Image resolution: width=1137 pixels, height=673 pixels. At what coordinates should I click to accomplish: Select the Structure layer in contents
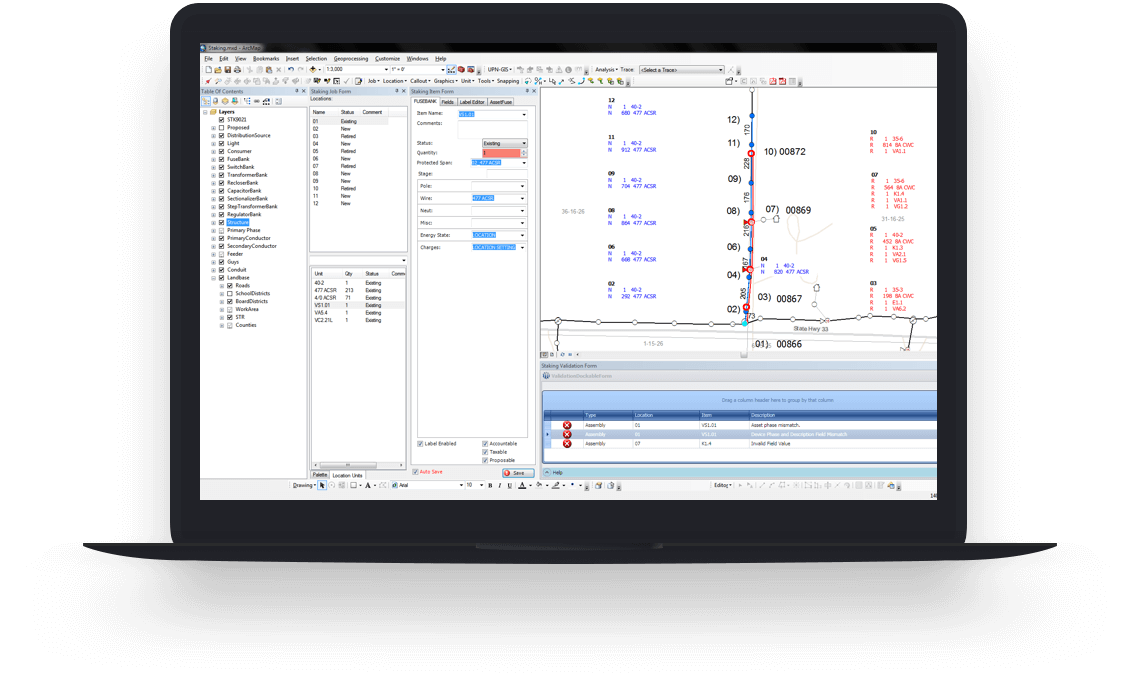tap(237, 223)
